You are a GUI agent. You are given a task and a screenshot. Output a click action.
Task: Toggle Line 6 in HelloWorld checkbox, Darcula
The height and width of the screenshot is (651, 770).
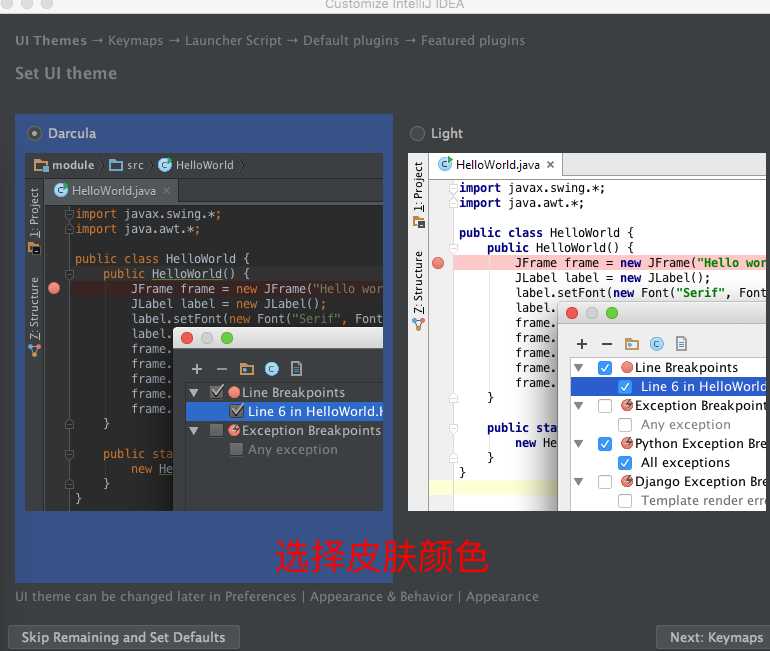click(x=237, y=410)
